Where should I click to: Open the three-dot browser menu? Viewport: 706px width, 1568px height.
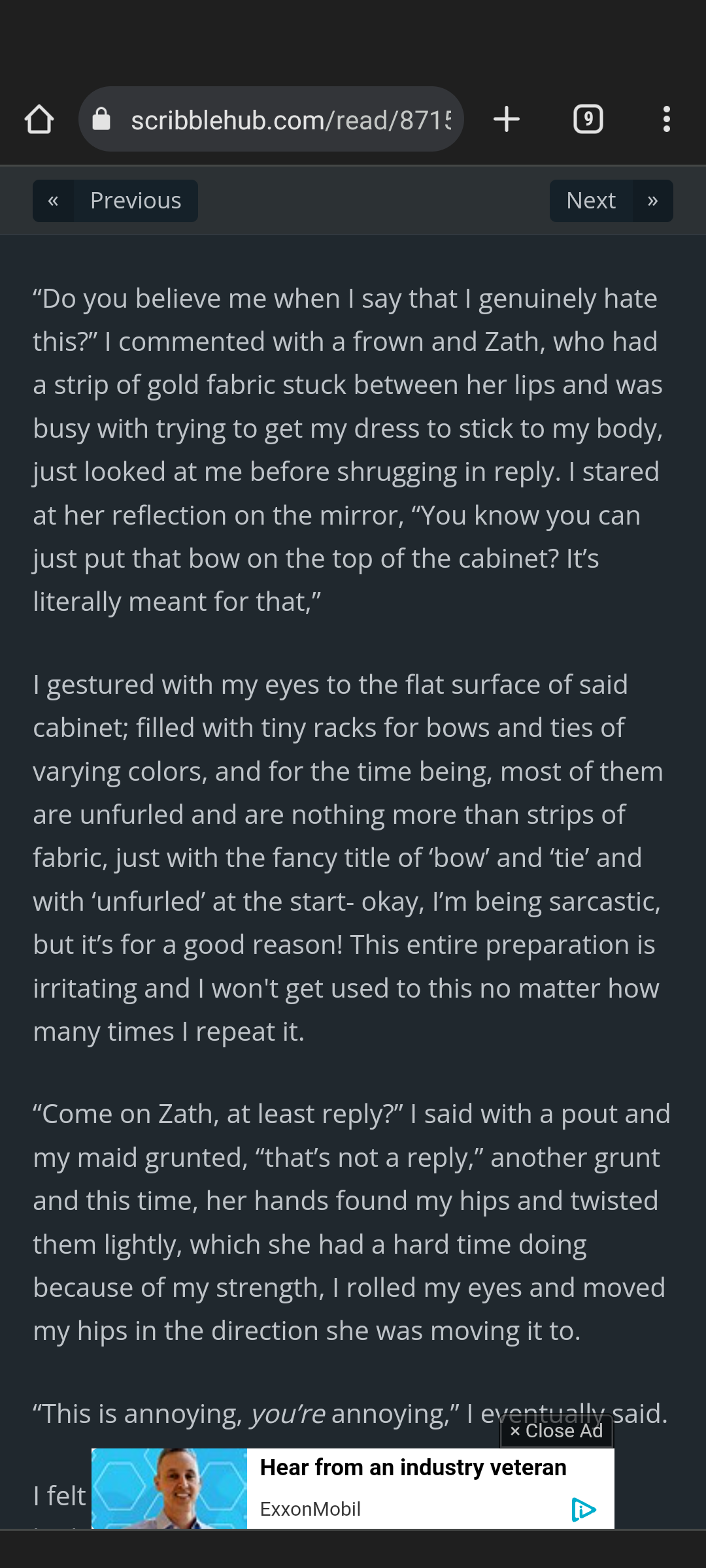(x=666, y=120)
